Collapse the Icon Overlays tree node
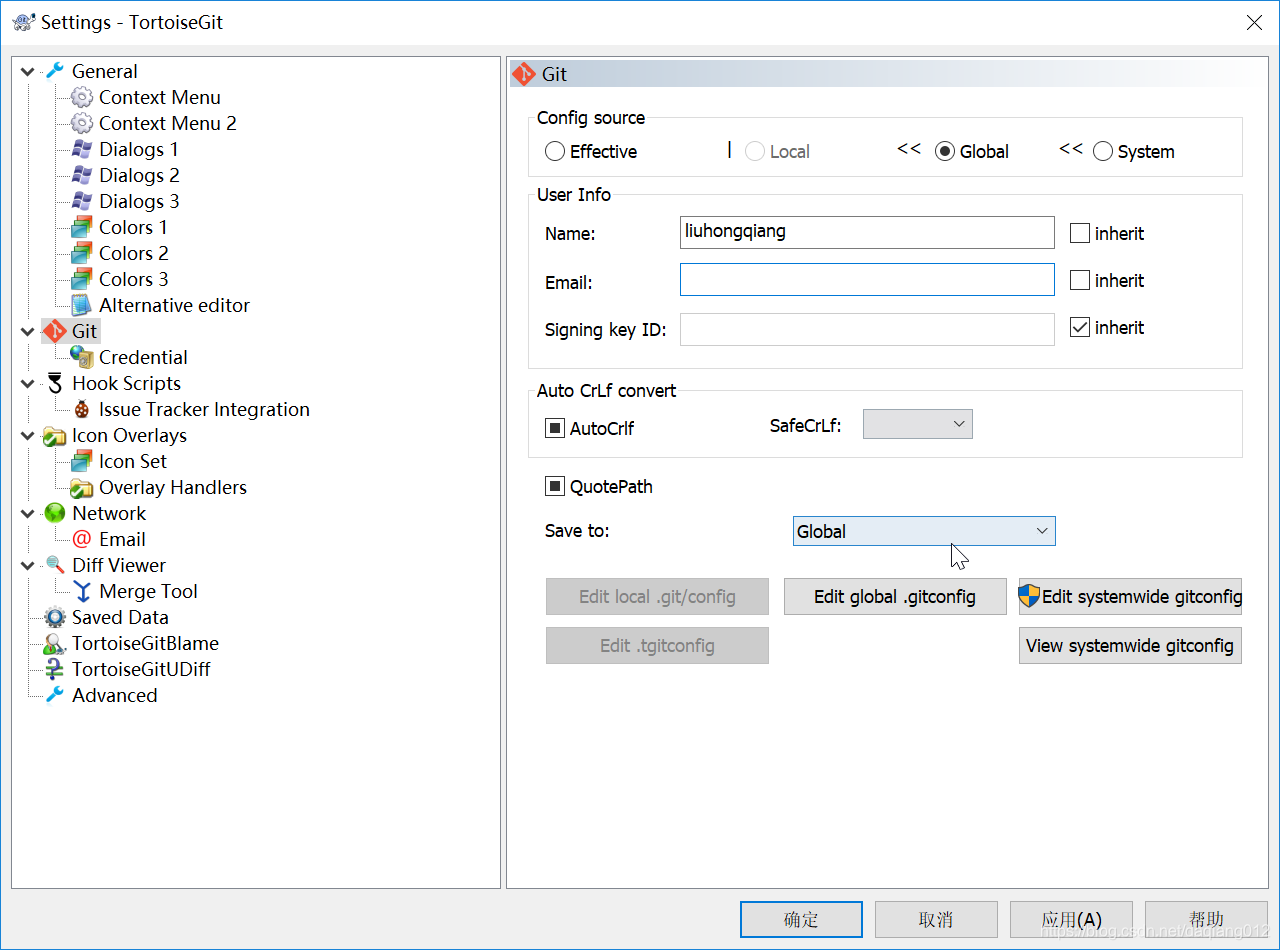 click(27, 435)
